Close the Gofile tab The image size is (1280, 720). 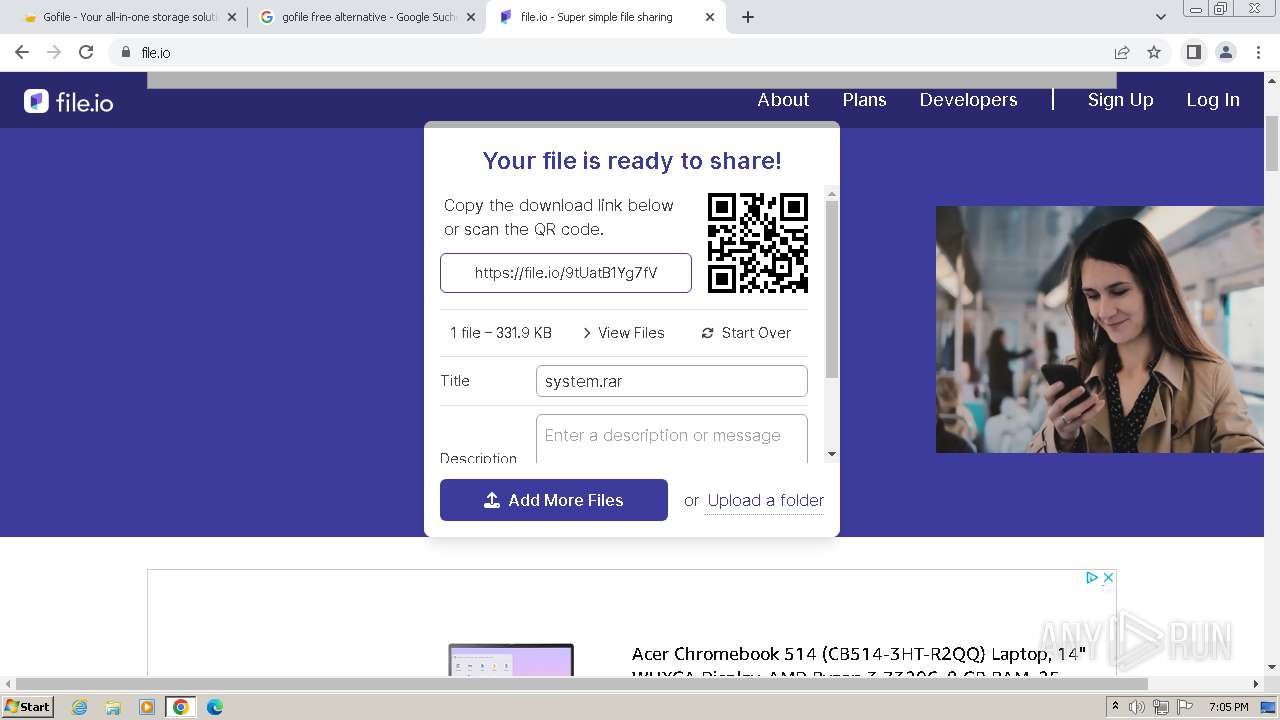231,17
